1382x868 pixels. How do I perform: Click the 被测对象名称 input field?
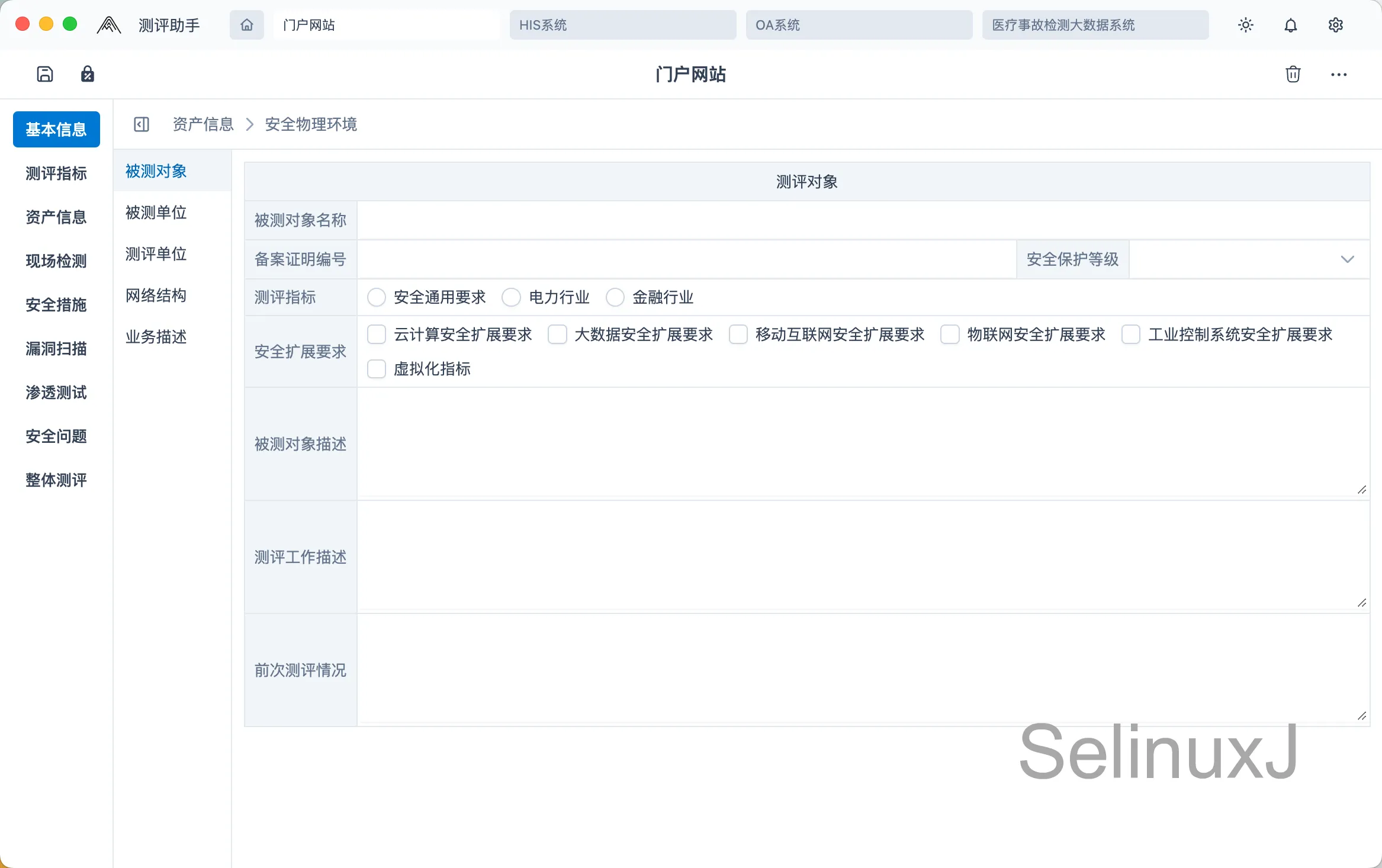(x=863, y=220)
